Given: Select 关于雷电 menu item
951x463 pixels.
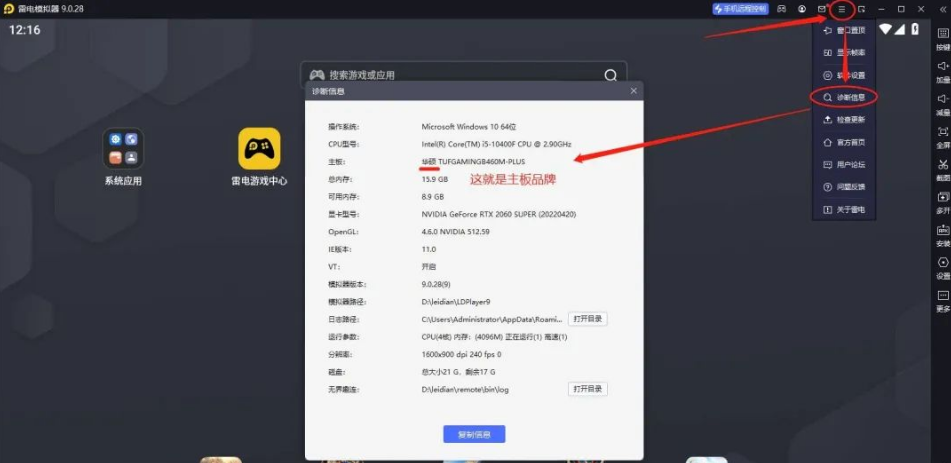Looking at the screenshot, I should point(844,210).
